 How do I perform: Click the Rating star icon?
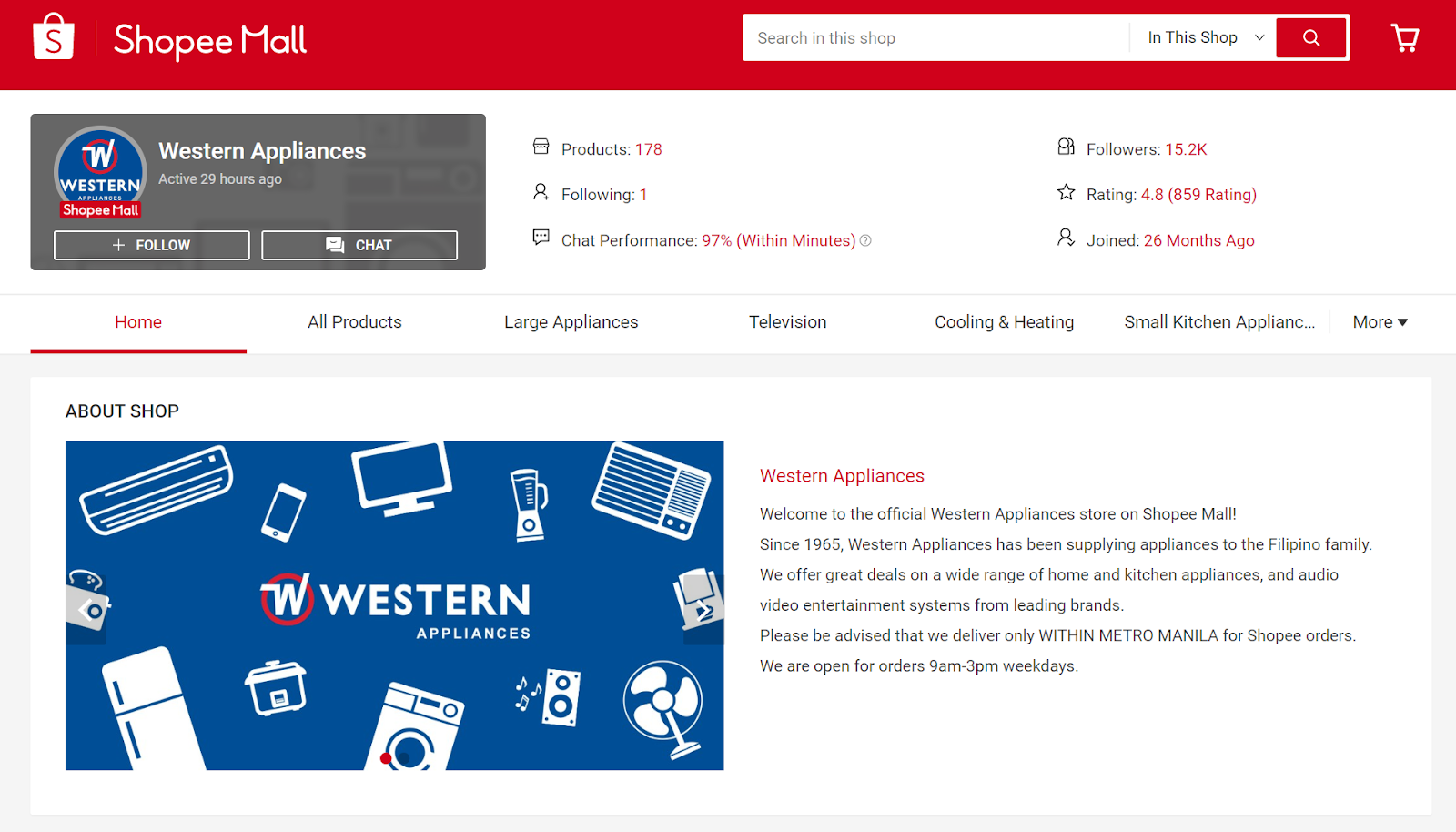[1067, 192]
